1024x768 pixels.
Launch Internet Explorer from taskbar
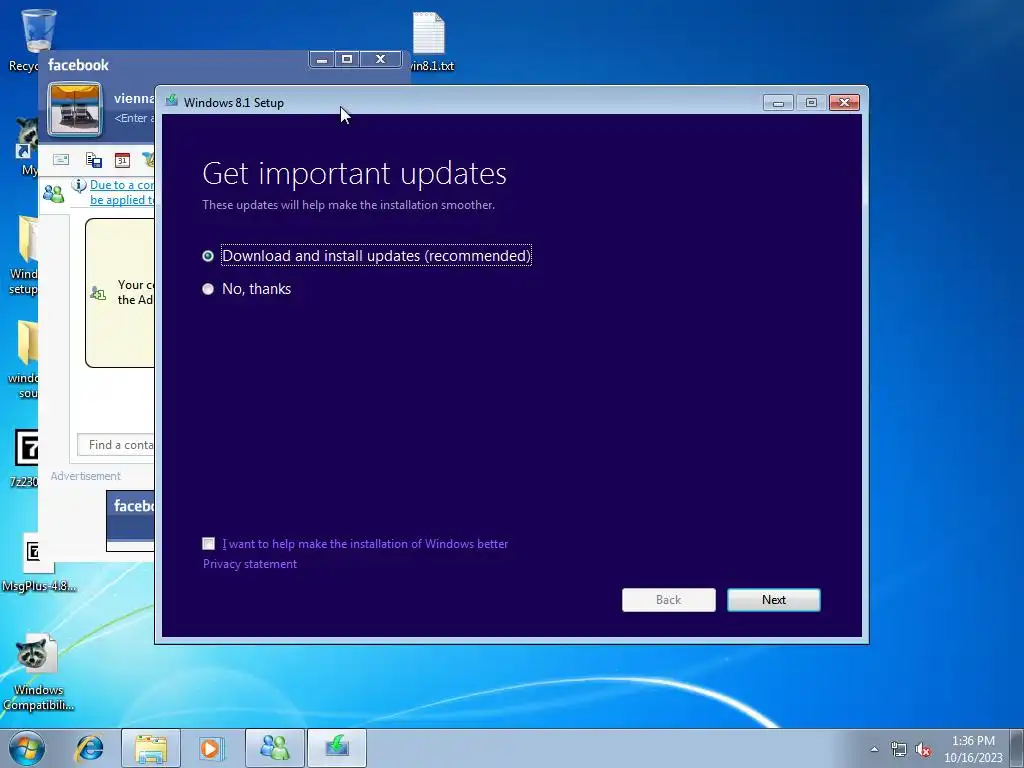[x=89, y=748]
